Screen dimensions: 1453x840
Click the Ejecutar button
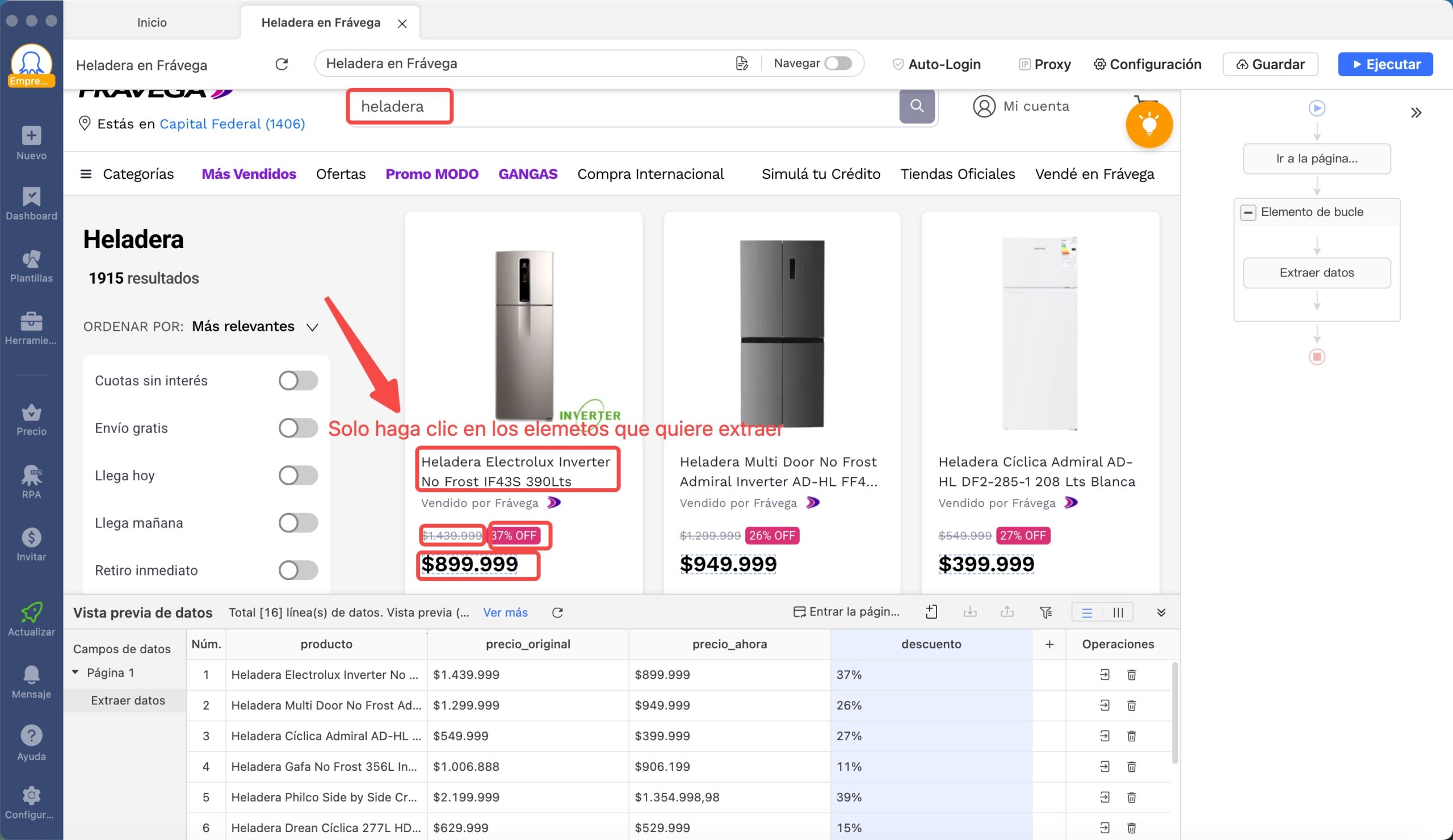[1385, 64]
